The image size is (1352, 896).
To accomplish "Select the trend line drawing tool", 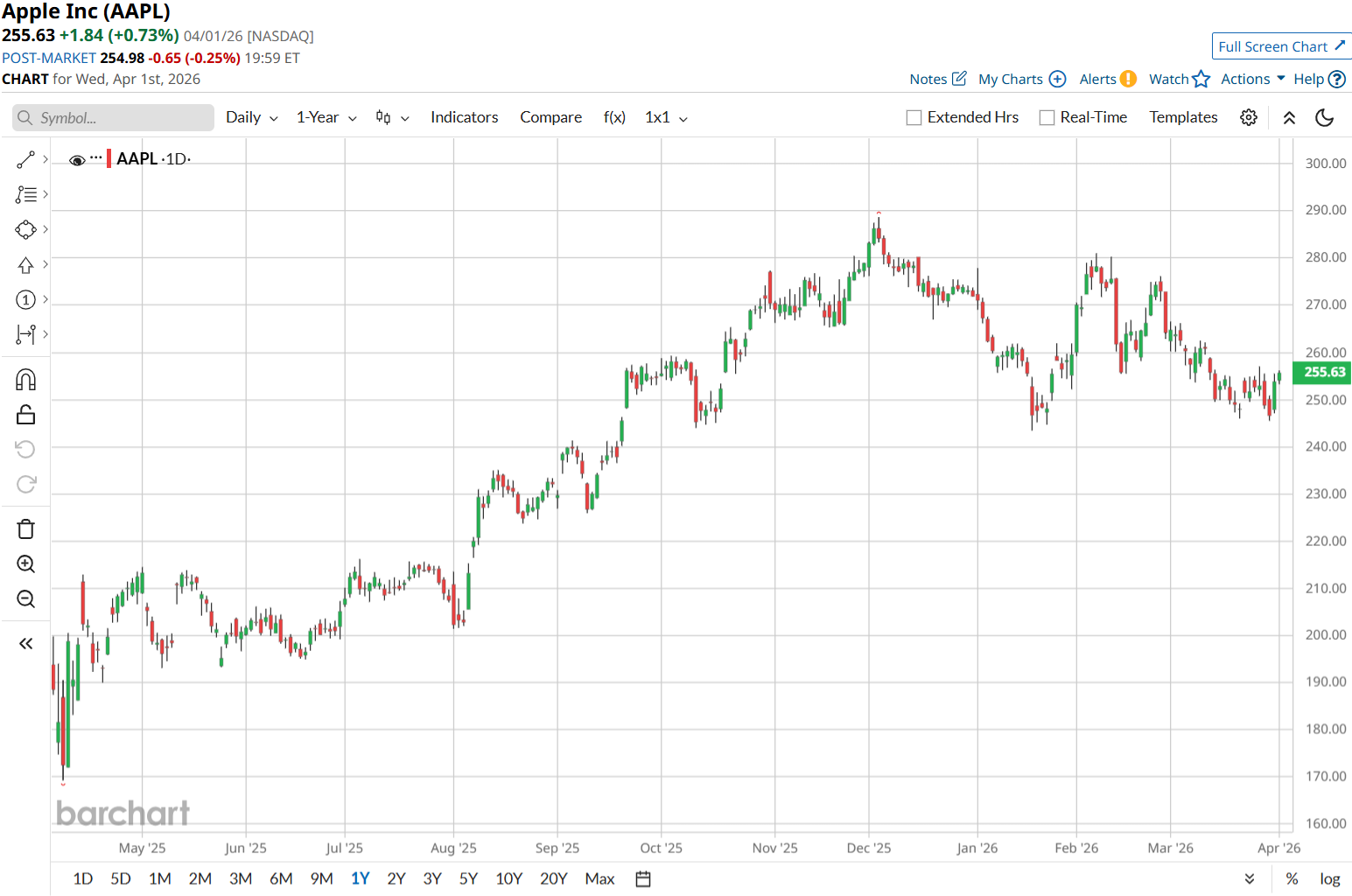I will click(x=25, y=159).
